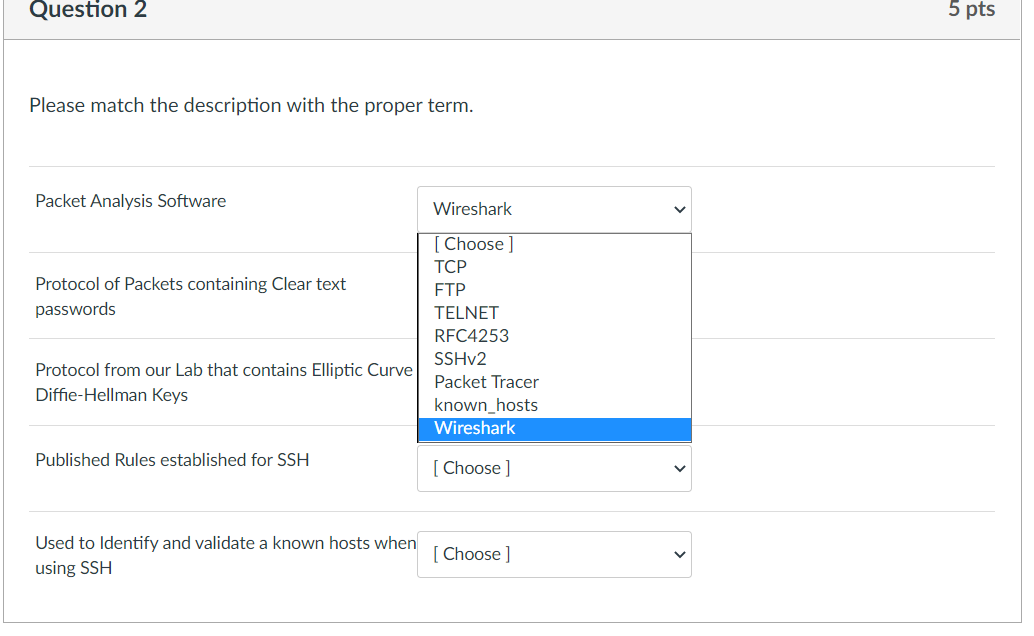Image resolution: width=1034 pixels, height=636 pixels.
Task: Select highlighted Wireshark option in list
Action: [475, 428]
